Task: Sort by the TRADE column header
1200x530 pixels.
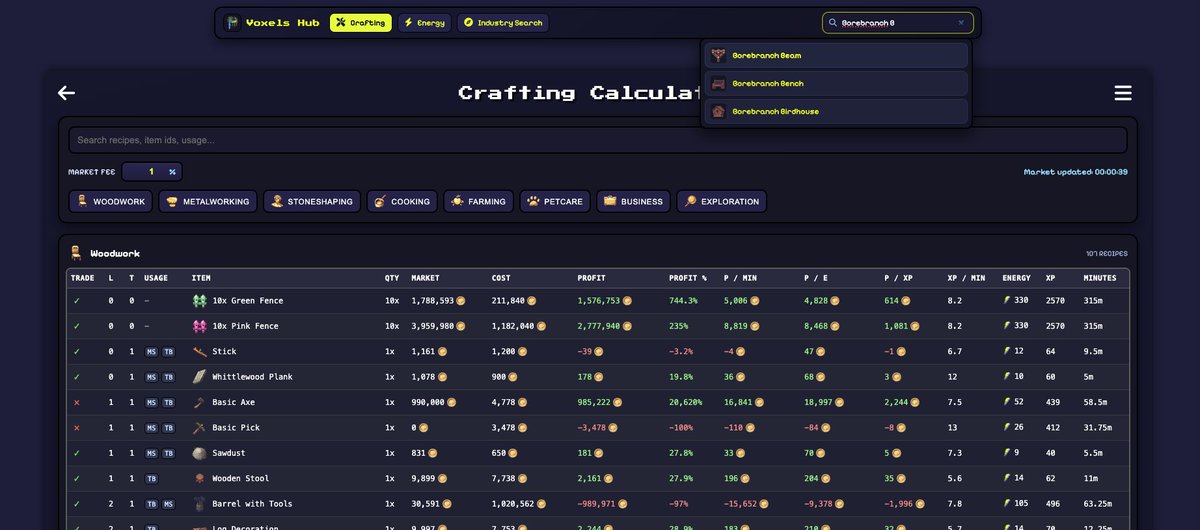Action: point(82,278)
